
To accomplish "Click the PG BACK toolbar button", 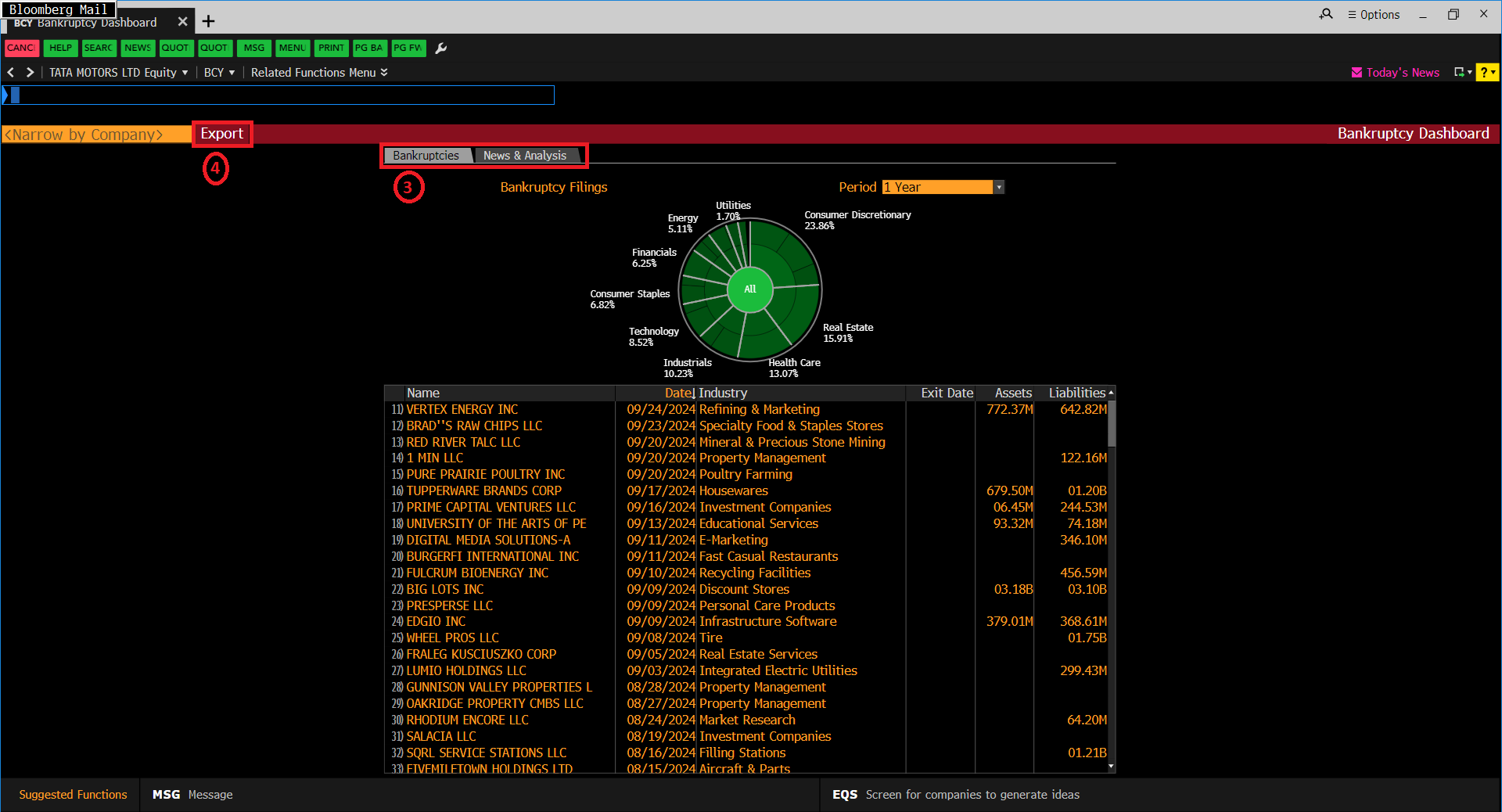I will coord(369,48).
